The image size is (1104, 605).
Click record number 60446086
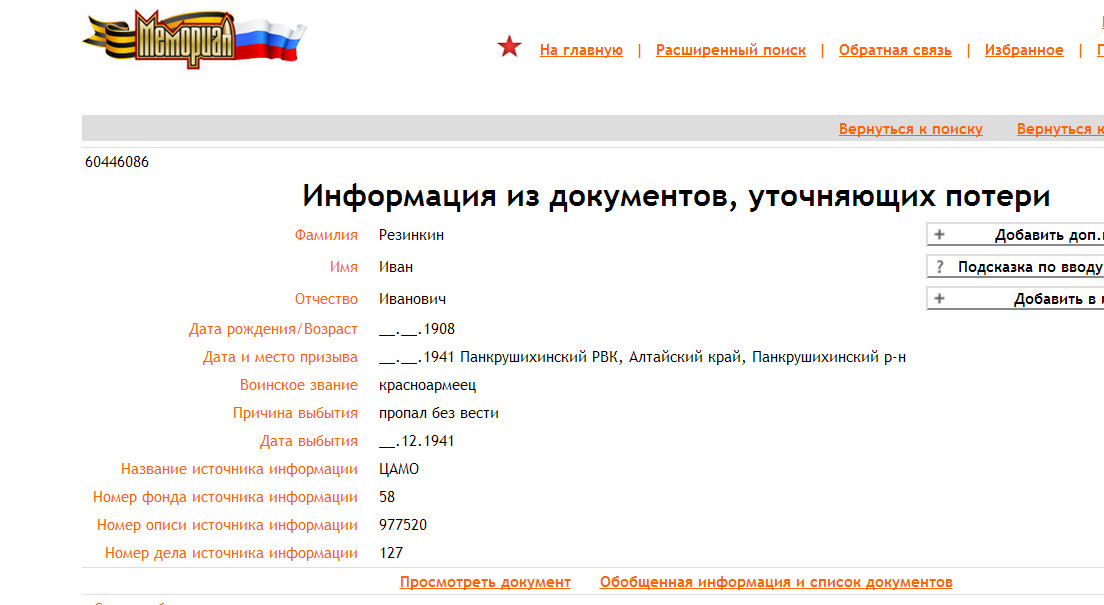point(117,162)
